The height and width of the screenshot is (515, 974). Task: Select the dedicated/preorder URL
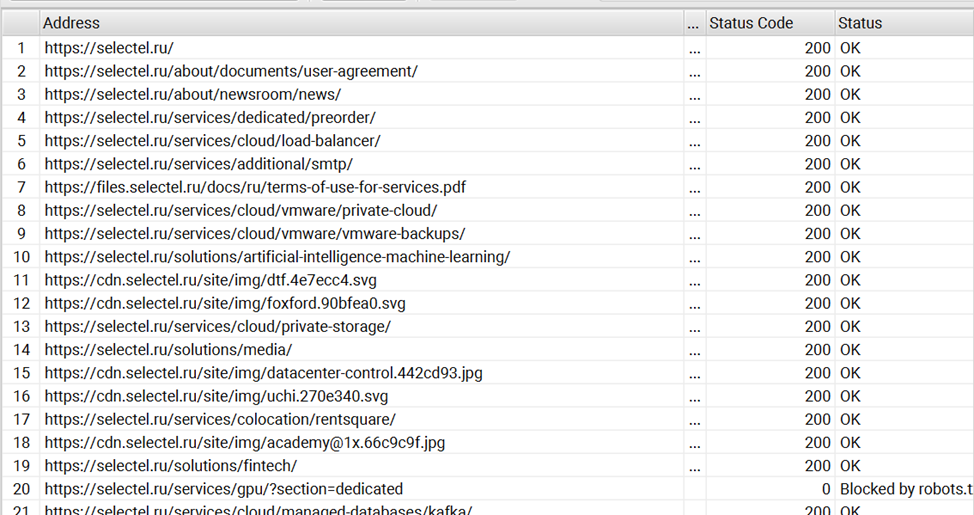pyautogui.click(x=210, y=117)
